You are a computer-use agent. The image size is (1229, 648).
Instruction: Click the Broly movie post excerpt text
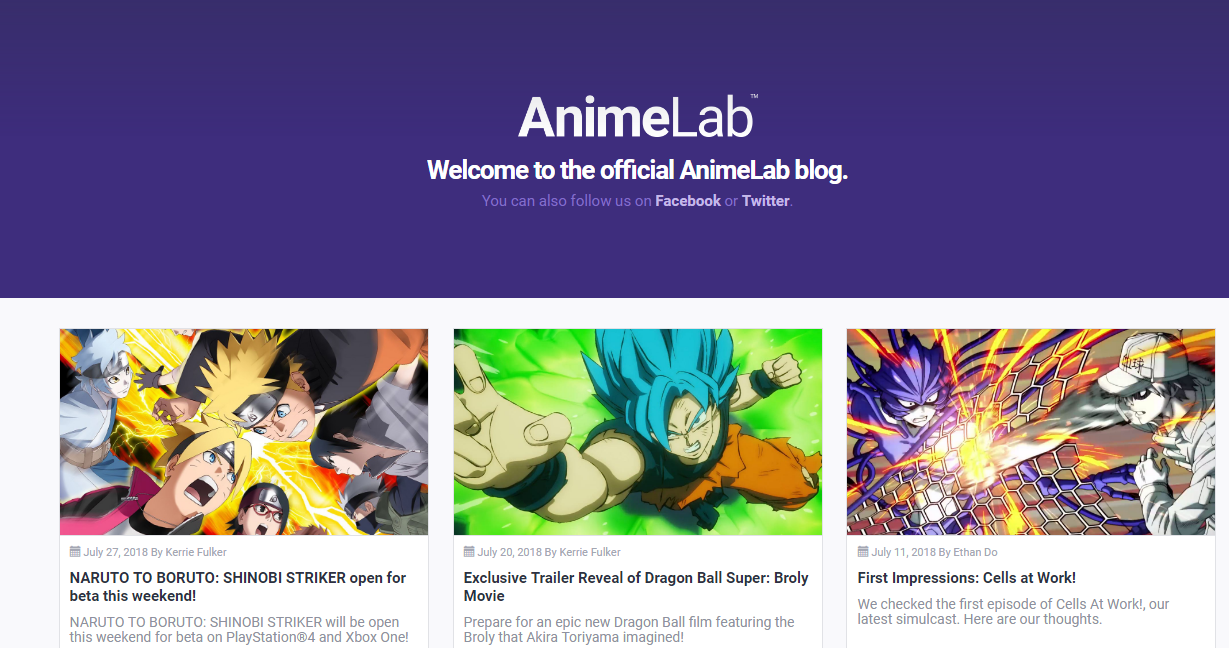pyautogui.click(x=630, y=630)
